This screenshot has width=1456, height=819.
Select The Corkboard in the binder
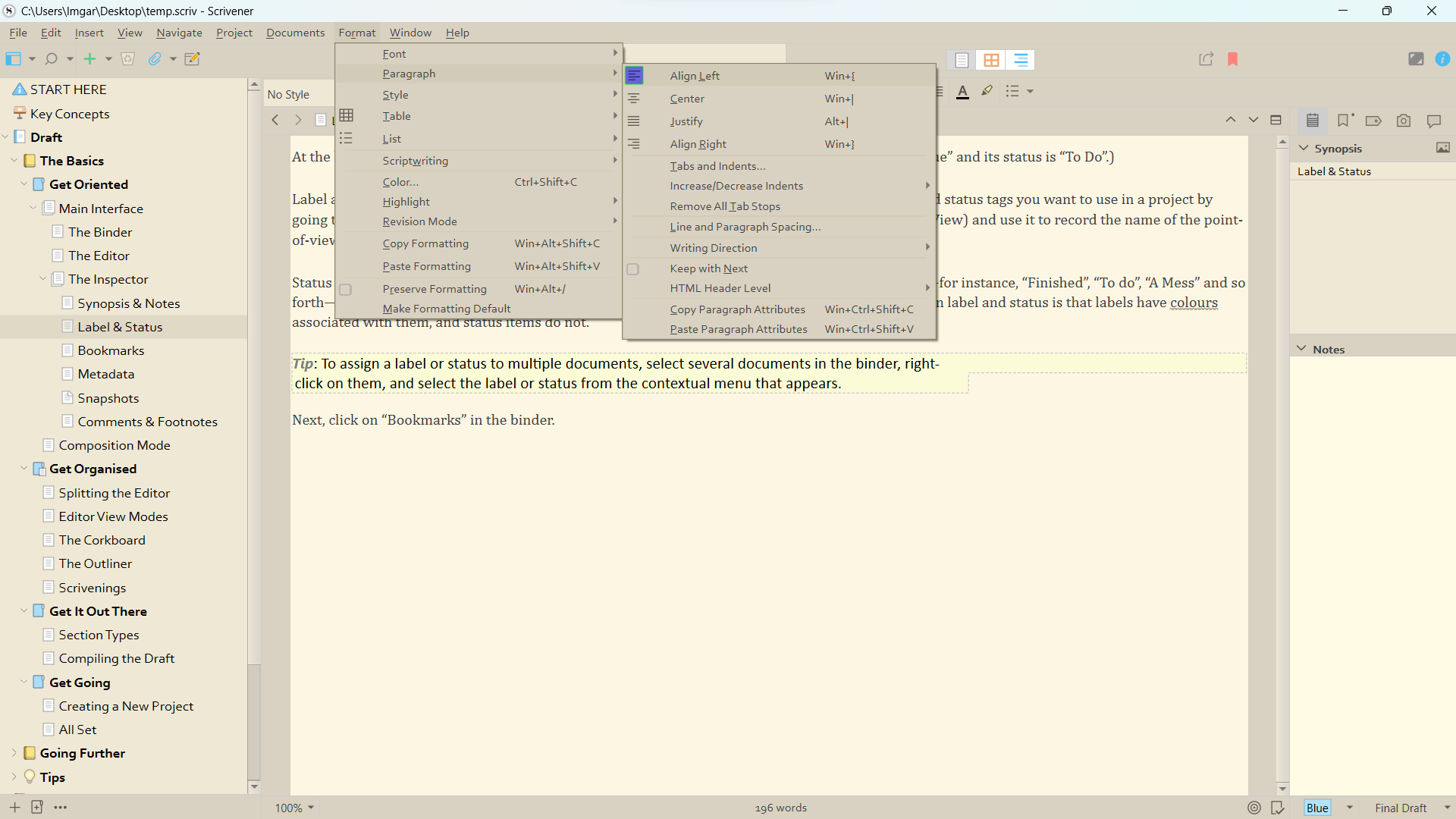(x=102, y=540)
